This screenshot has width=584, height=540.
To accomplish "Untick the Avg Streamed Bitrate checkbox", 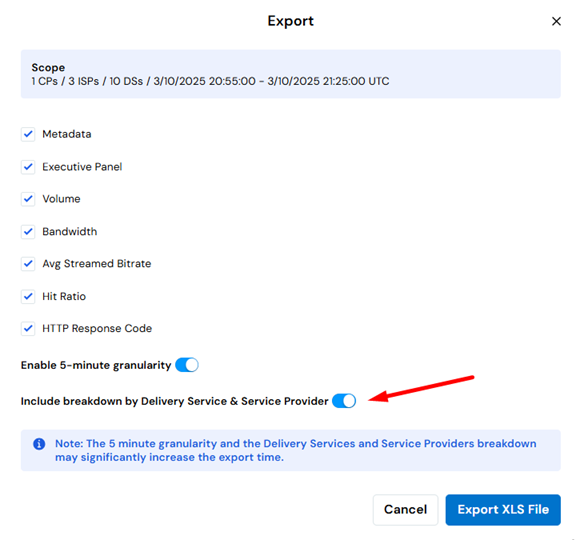I will pyautogui.click(x=28, y=264).
